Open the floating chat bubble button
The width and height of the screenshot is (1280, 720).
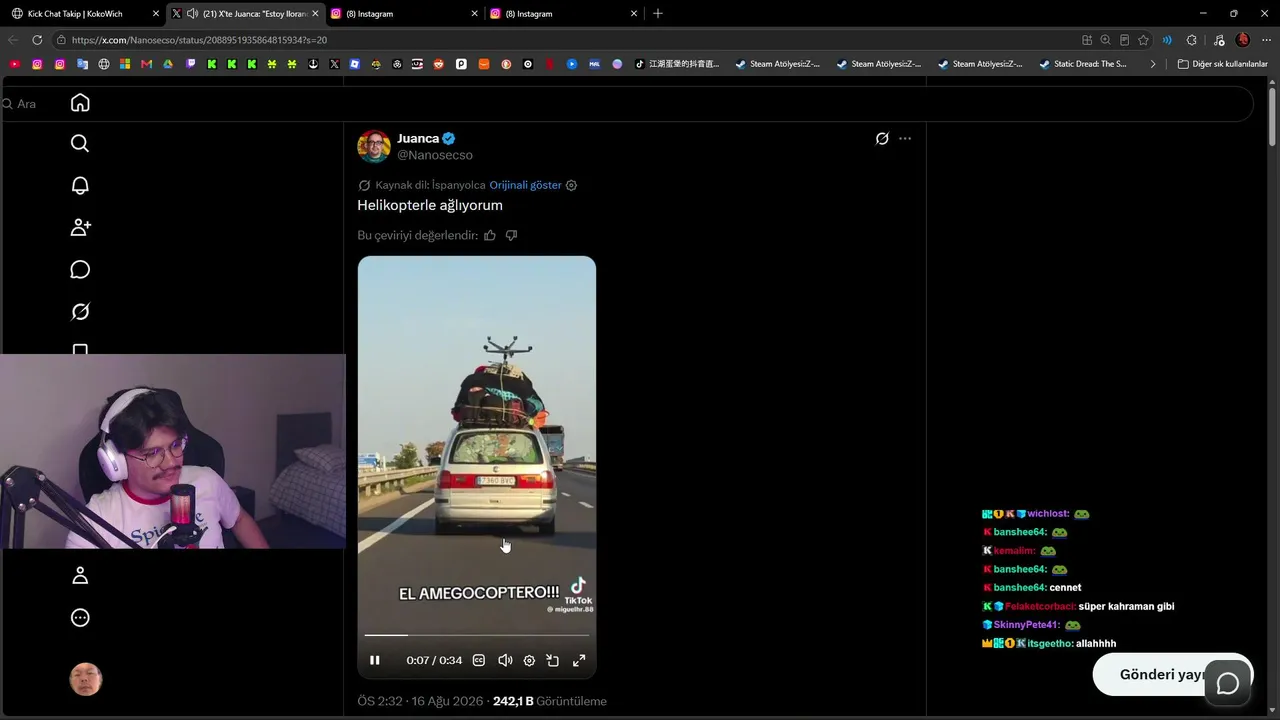coord(1228,683)
